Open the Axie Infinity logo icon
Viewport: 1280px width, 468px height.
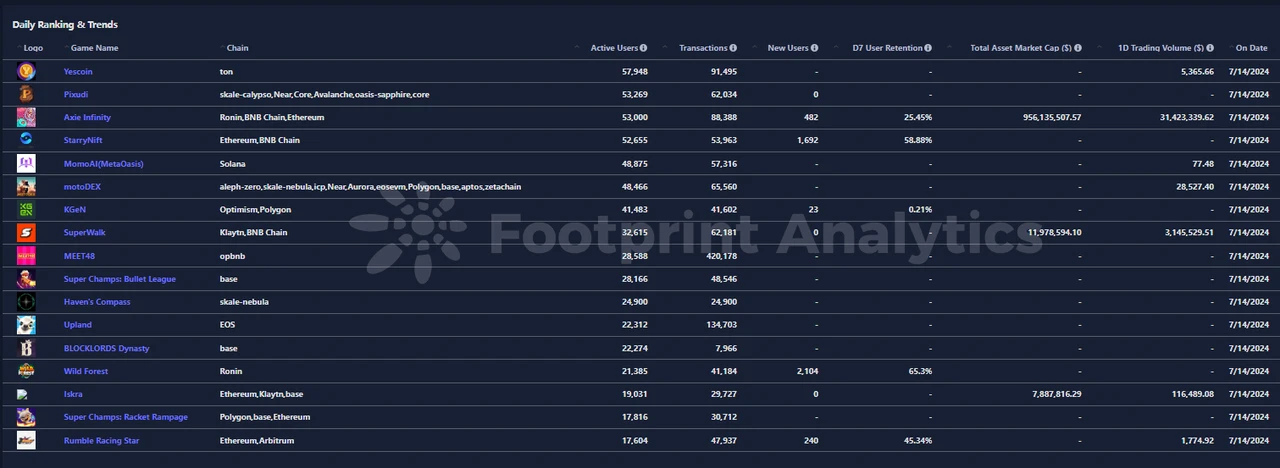(27, 117)
